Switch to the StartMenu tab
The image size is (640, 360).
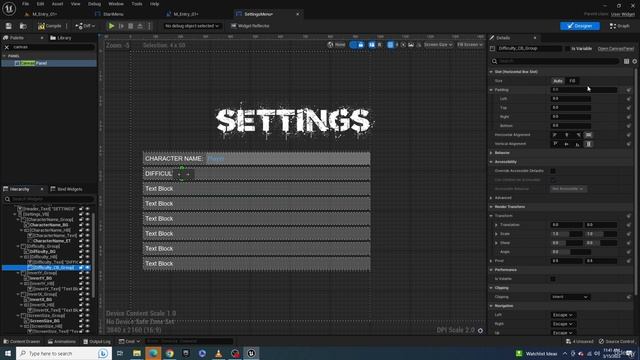(109, 14)
